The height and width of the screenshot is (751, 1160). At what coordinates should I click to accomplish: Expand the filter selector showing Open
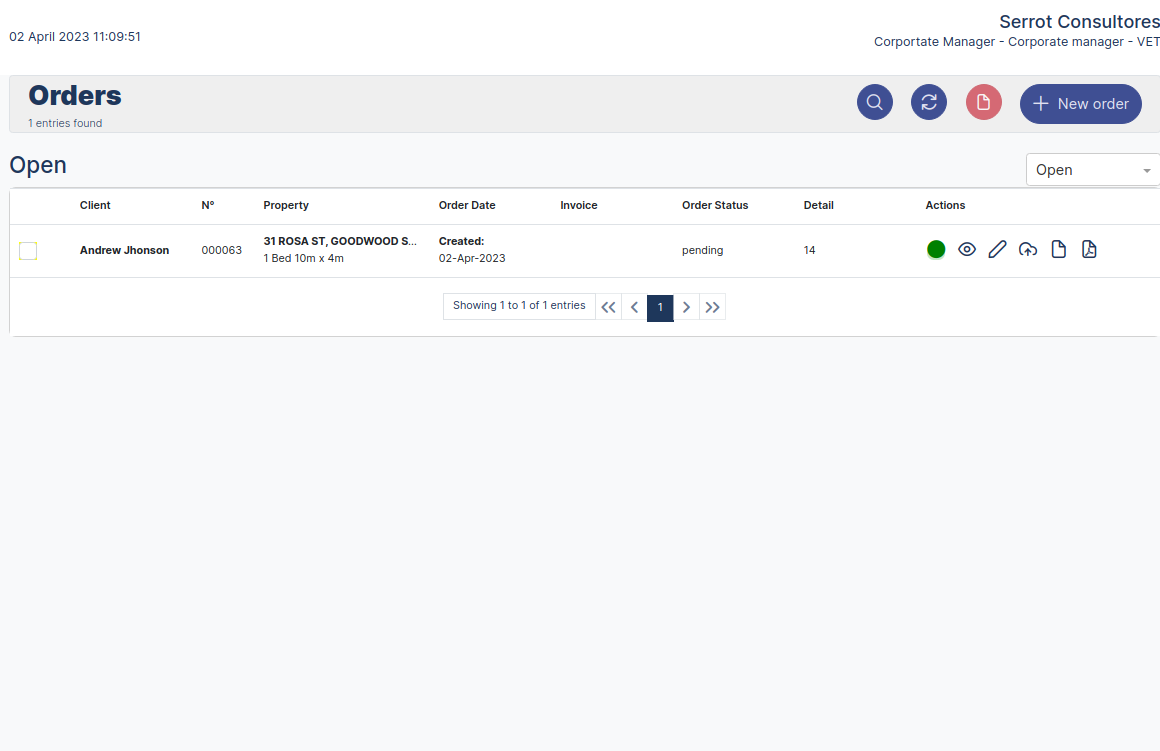[1092, 170]
